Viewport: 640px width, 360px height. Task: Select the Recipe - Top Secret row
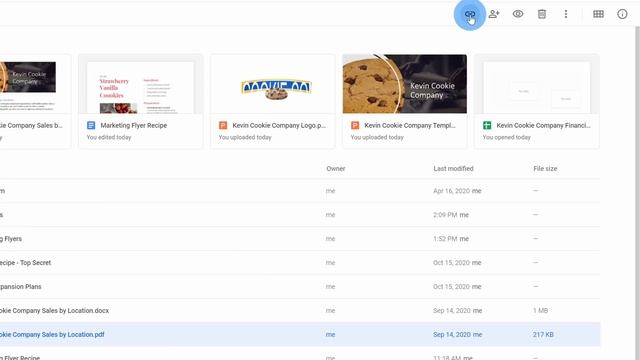click(x=300, y=262)
